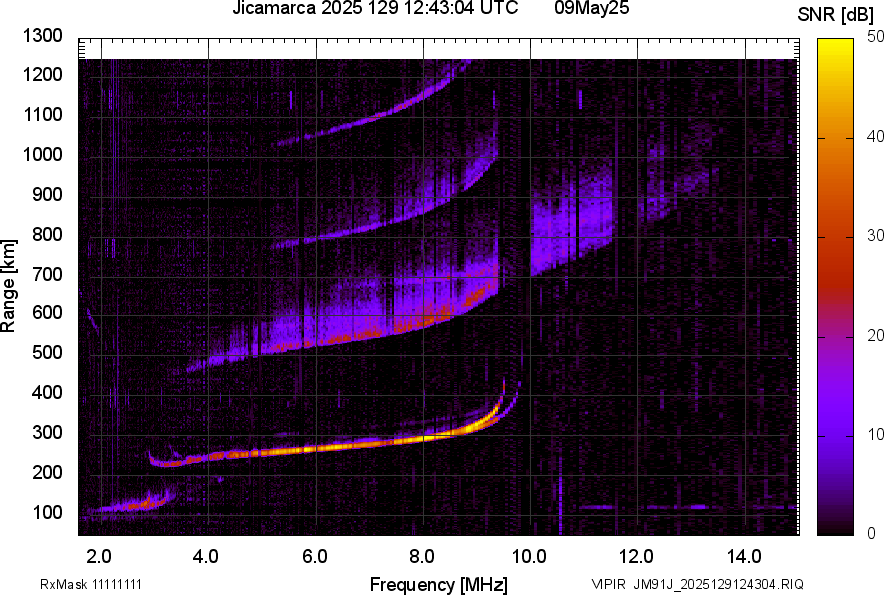Screen dimensions: 884x595
Task: Click the VIPIR JM91J file name text
Action: coord(697,584)
